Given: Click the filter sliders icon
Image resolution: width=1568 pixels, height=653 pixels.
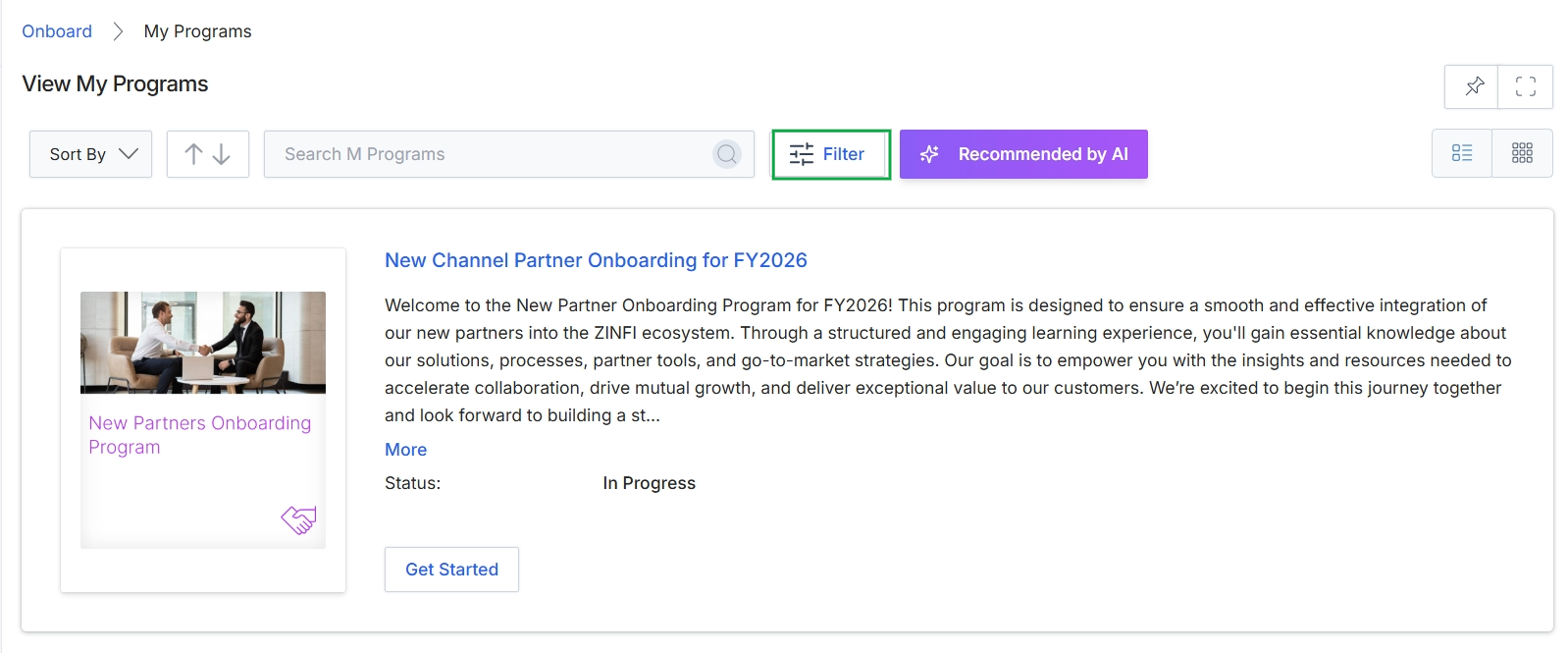Looking at the screenshot, I should point(802,154).
